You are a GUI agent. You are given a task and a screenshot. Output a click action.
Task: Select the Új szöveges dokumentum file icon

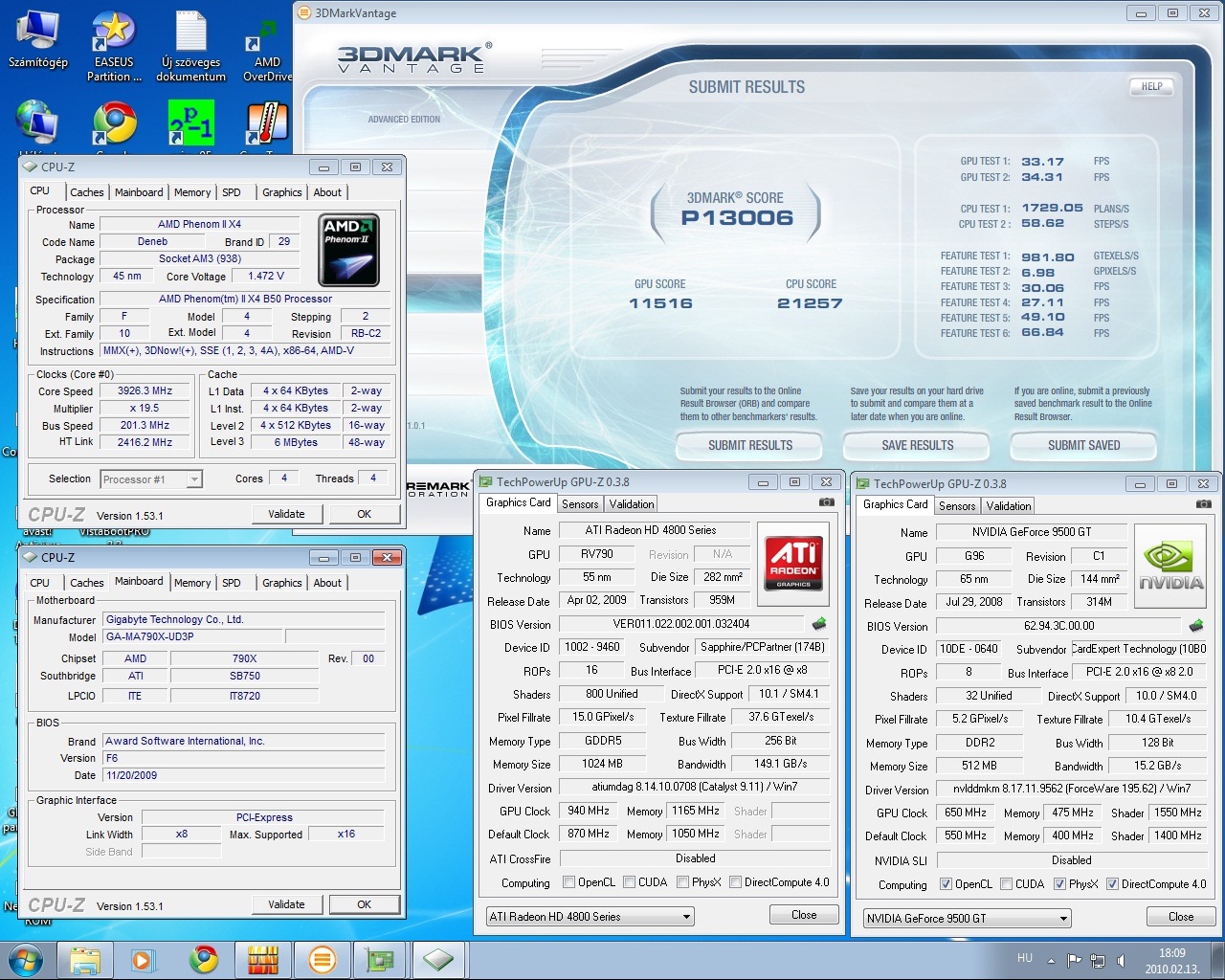point(190,46)
